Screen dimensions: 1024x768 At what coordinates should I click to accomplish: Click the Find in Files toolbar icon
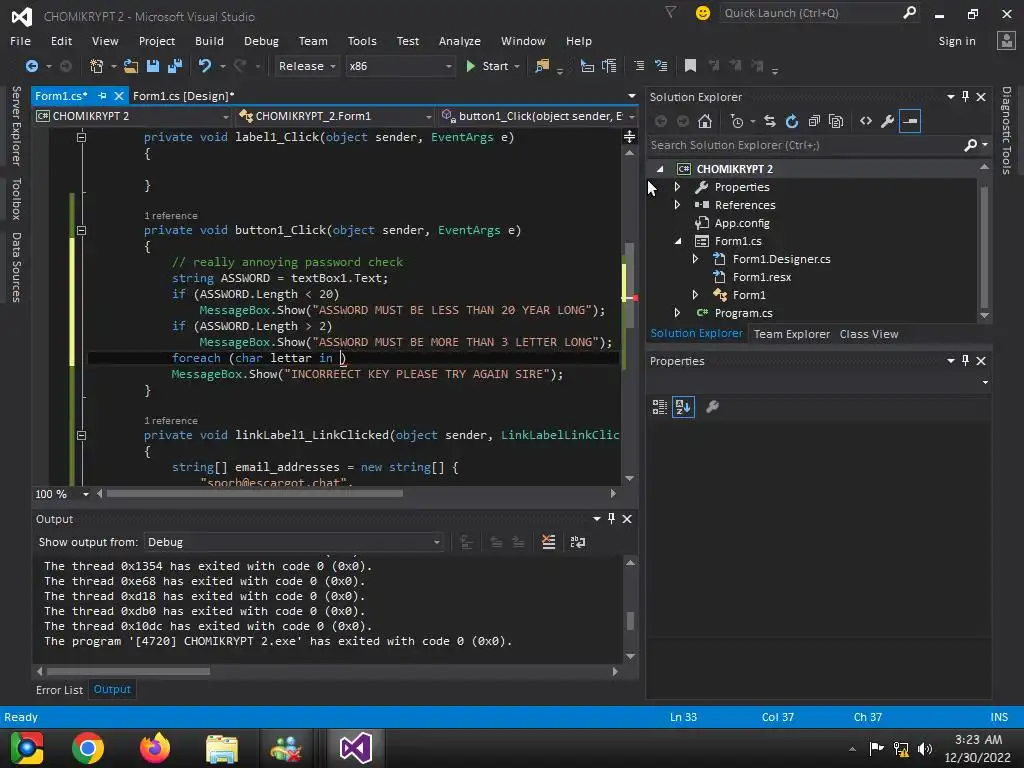click(x=542, y=66)
